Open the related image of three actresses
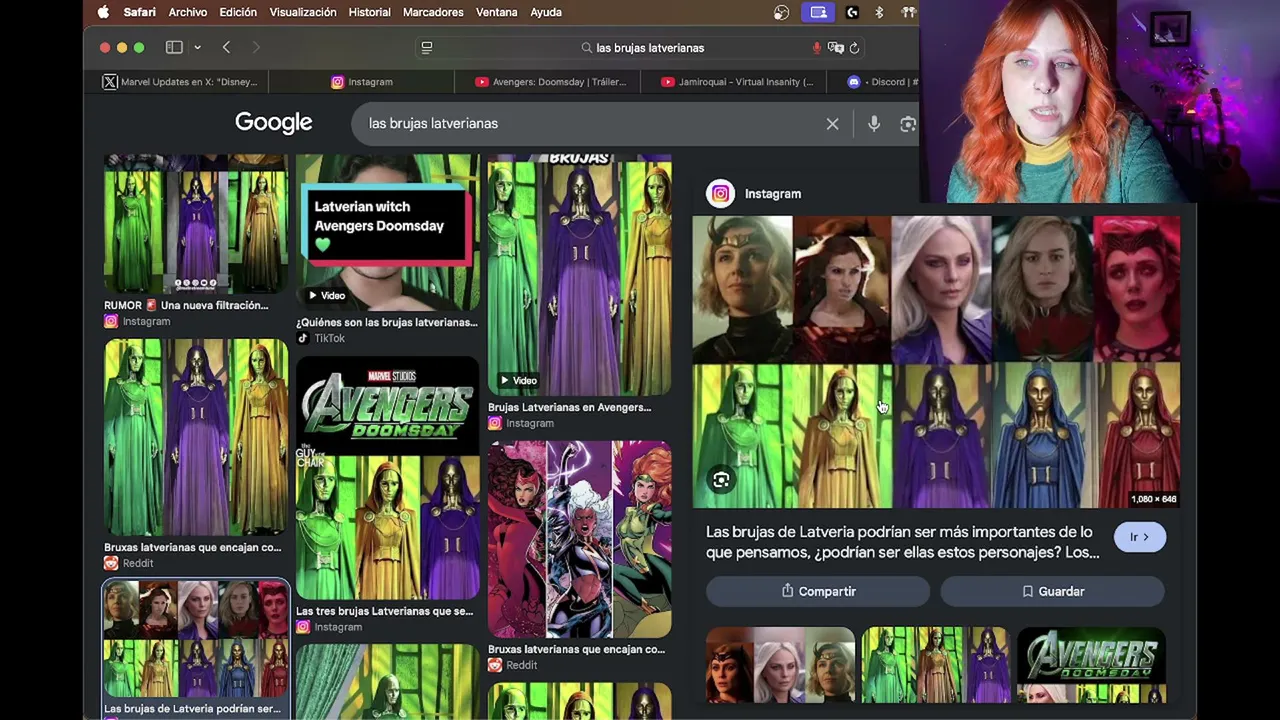This screenshot has height=720, width=1280. [x=780, y=665]
